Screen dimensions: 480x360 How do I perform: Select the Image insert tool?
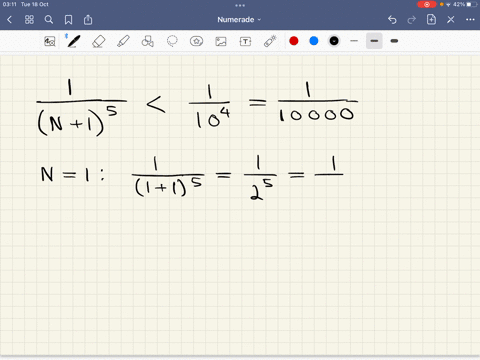tap(221, 41)
